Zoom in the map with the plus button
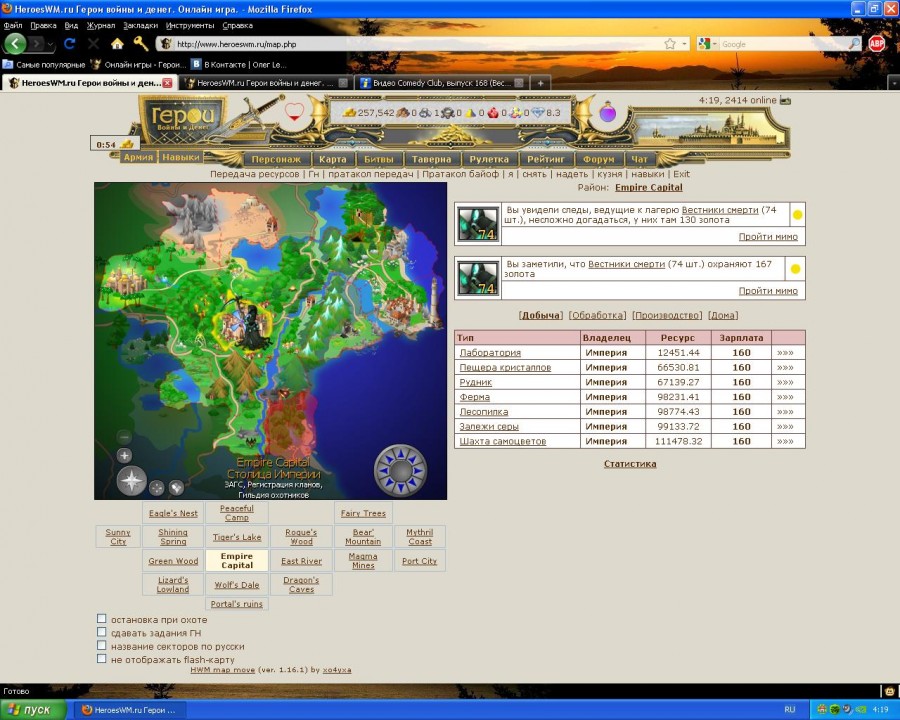The height and width of the screenshot is (720, 900). pos(125,456)
